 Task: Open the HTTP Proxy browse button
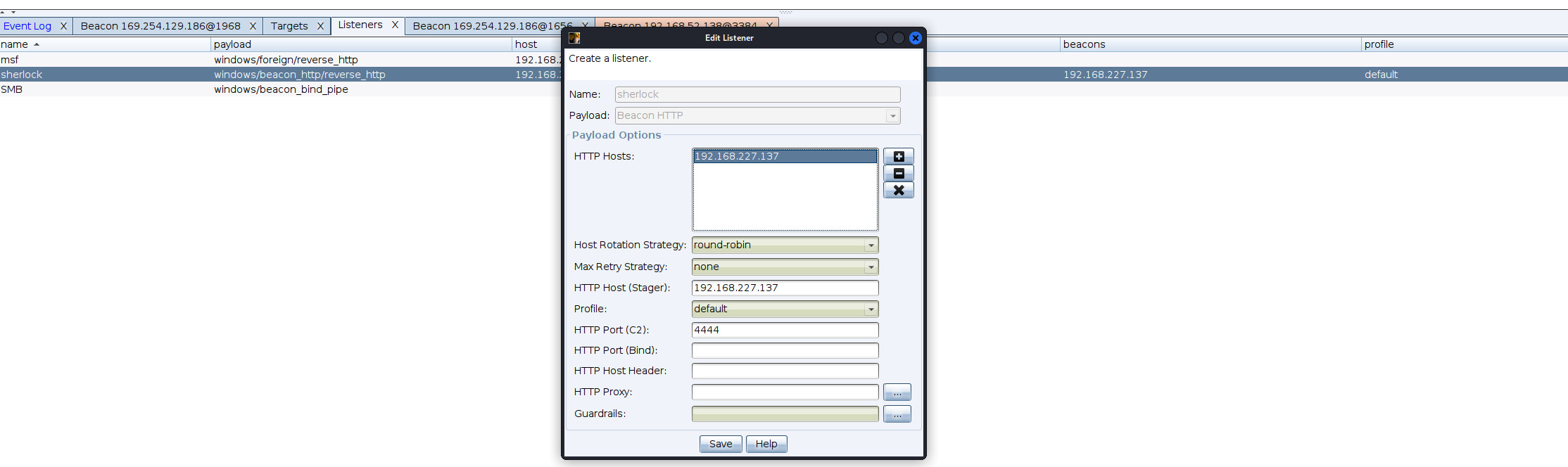pyautogui.click(x=897, y=392)
